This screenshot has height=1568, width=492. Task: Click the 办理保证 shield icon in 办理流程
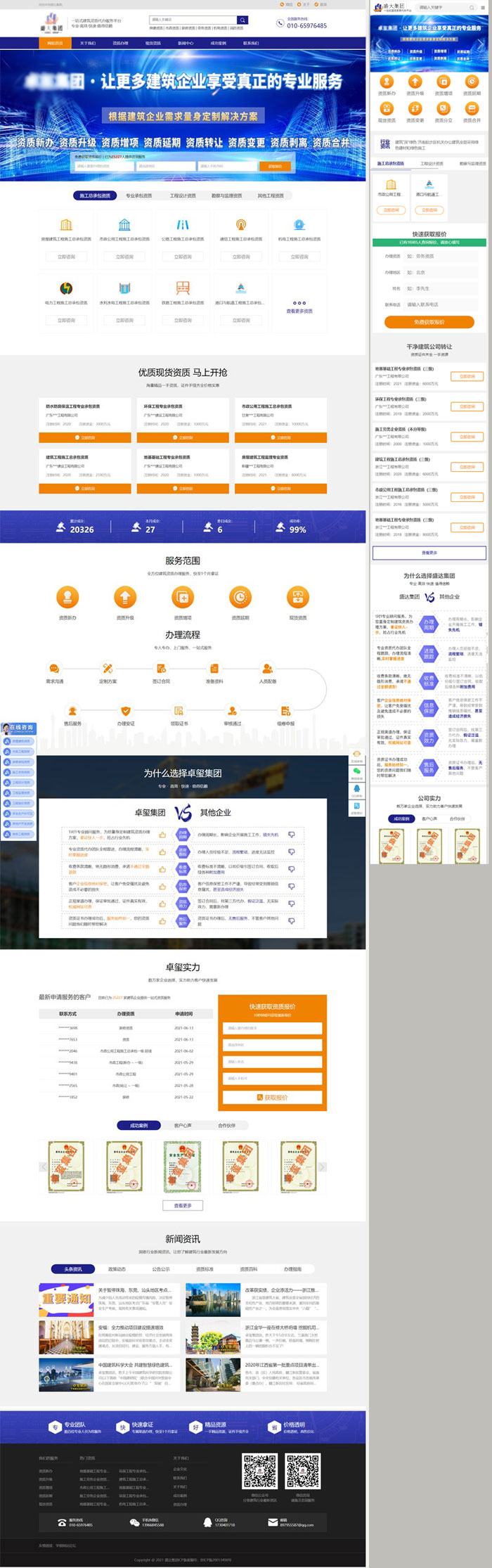(126, 711)
